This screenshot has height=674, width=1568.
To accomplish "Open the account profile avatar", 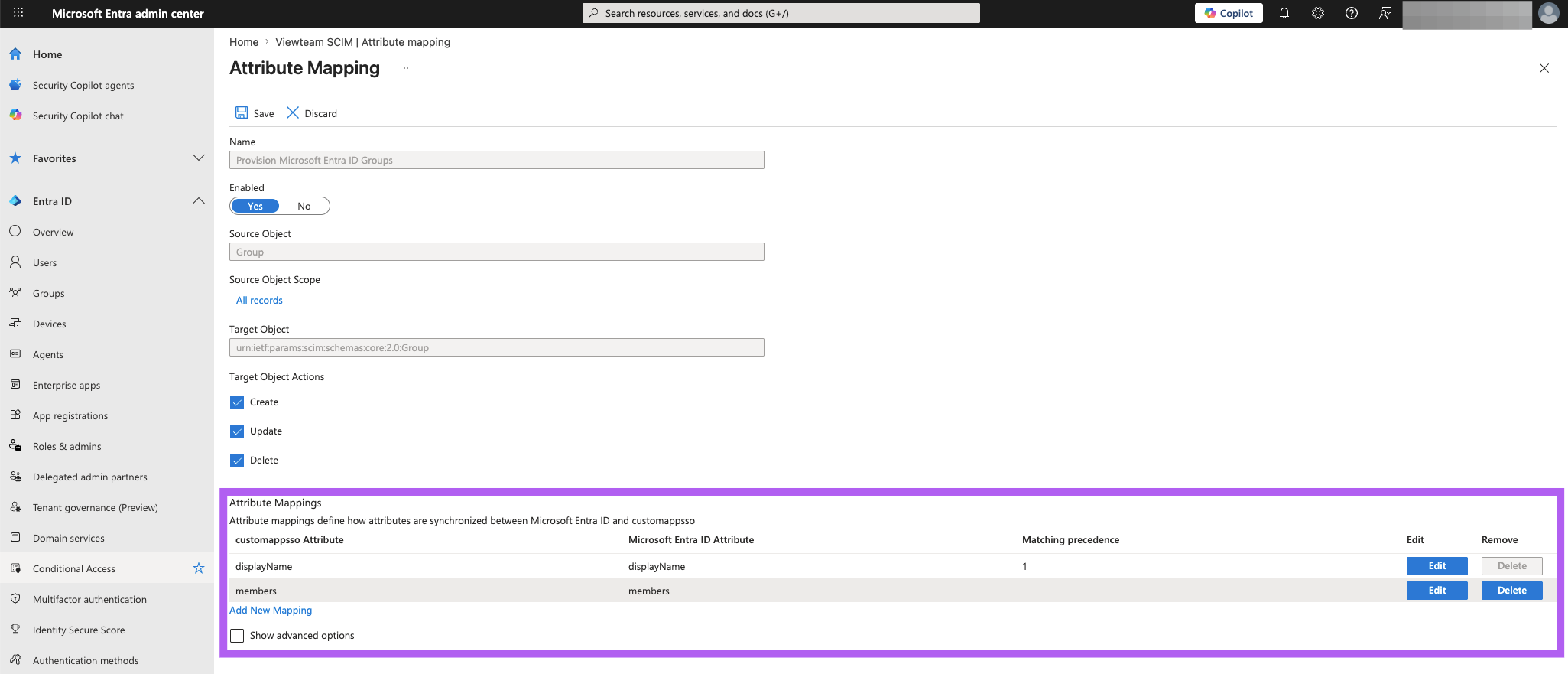I will [1548, 13].
